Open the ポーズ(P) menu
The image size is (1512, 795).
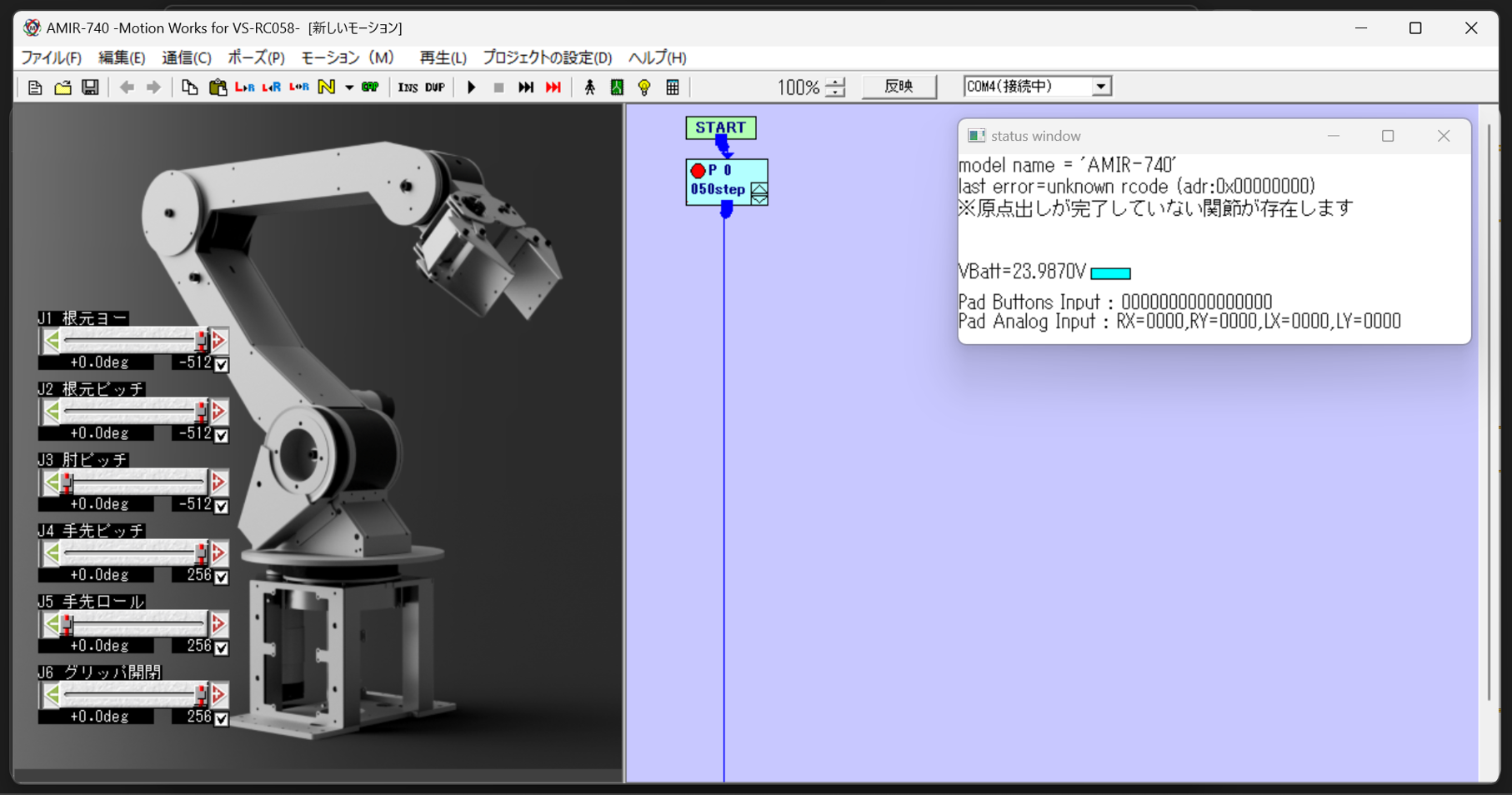coord(254,57)
